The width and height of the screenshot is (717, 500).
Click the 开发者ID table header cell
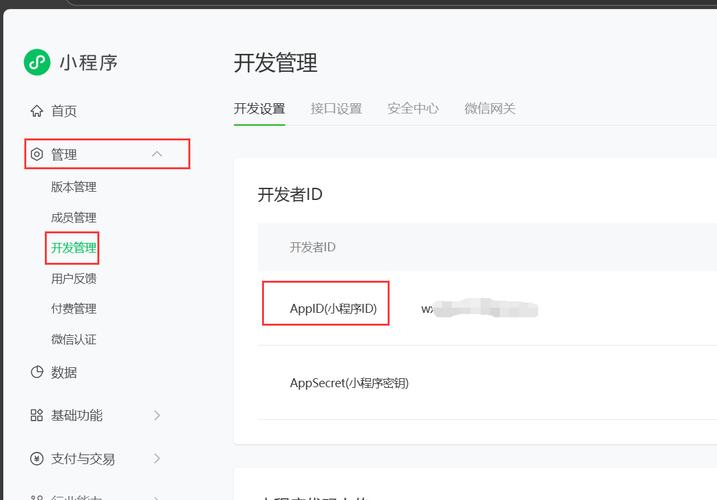[x=312, y=247]
